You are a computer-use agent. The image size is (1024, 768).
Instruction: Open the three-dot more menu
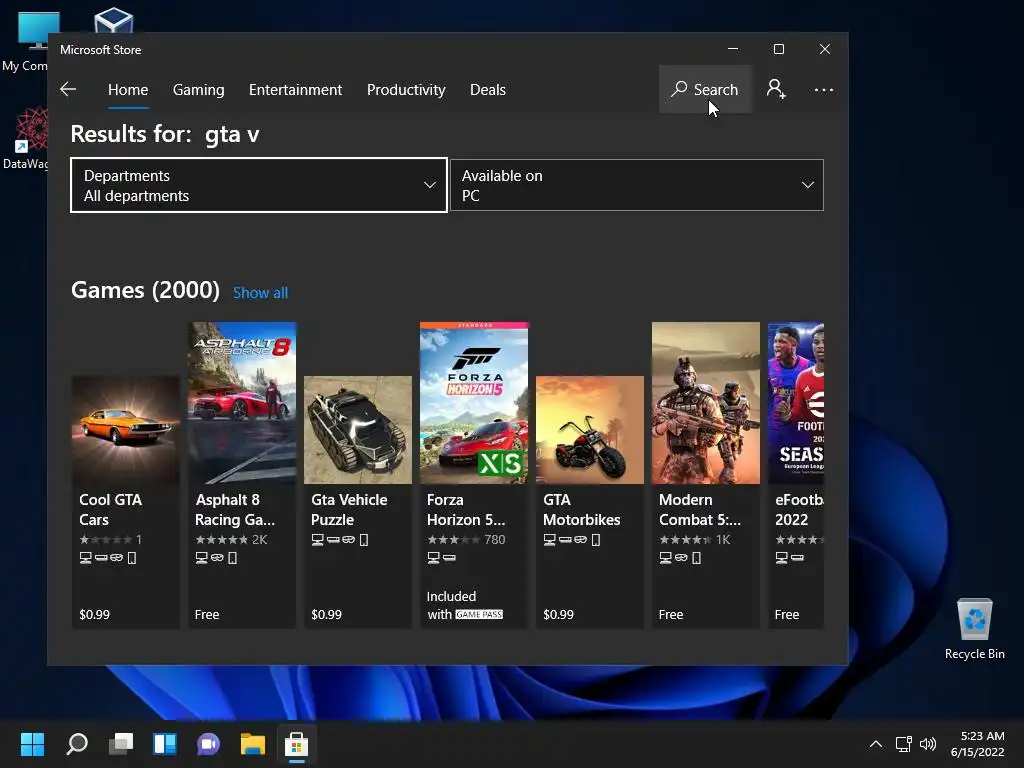pyautogui.click(x=824, y=89)
